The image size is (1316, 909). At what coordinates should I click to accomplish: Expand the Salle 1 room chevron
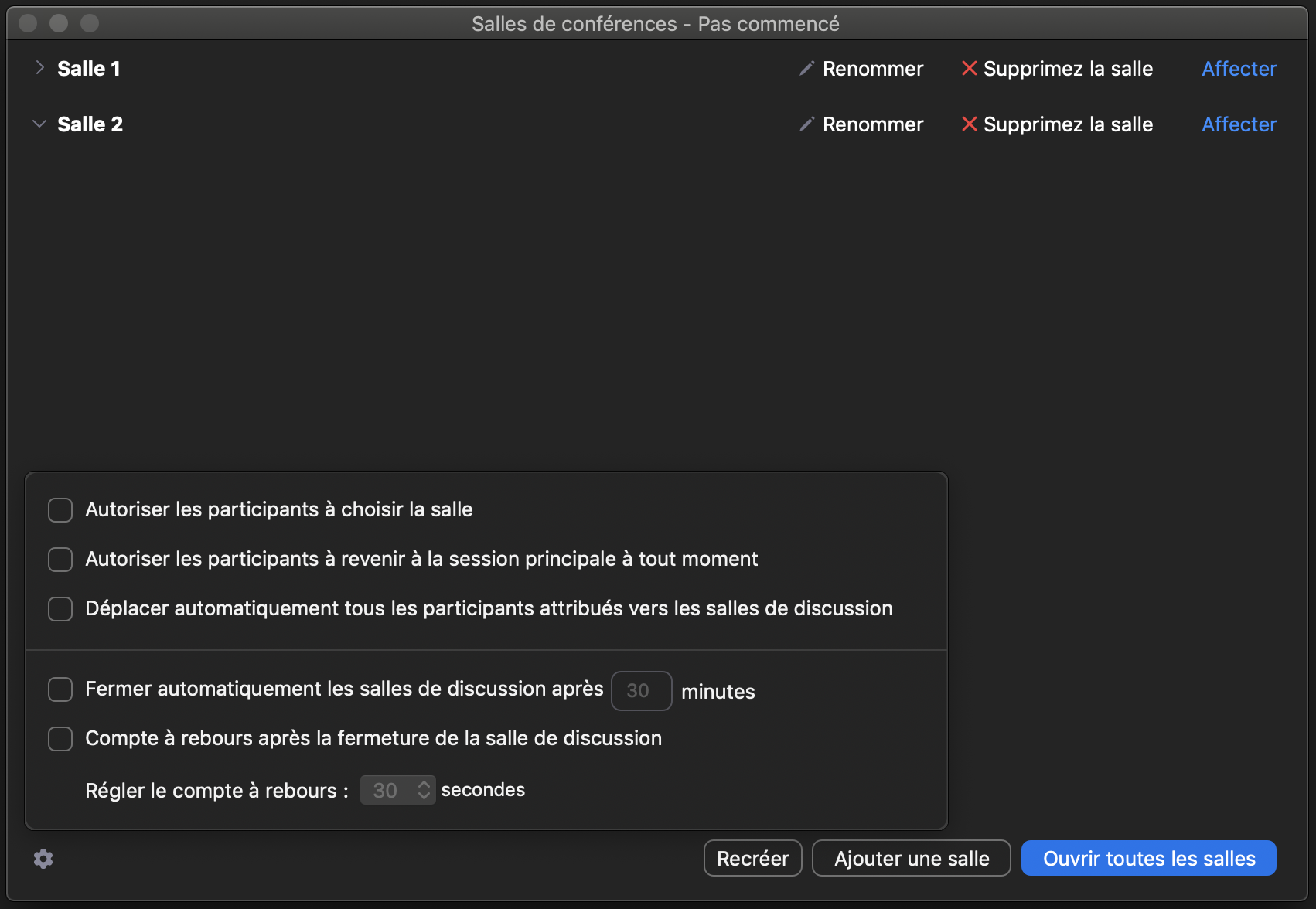tap(39, 68)
